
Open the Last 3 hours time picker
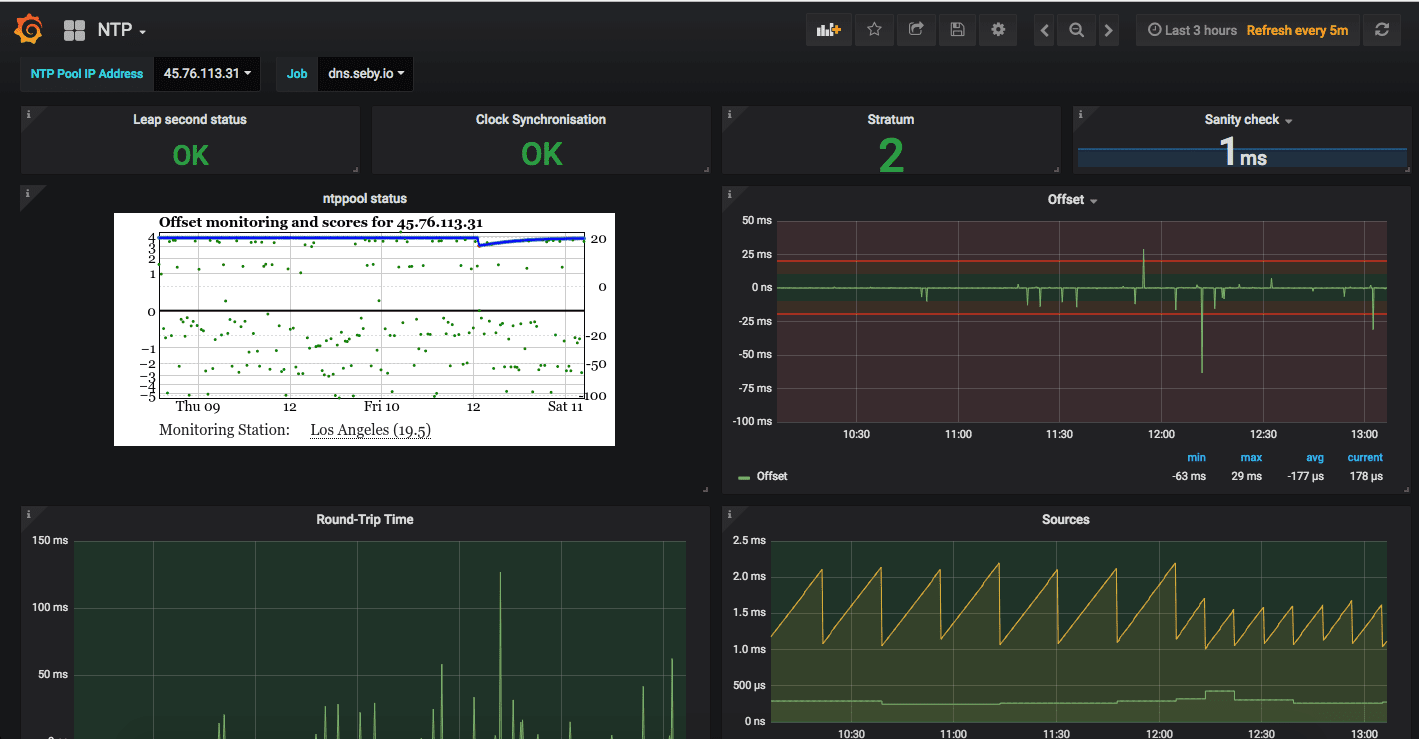(x=1192, y=30)
